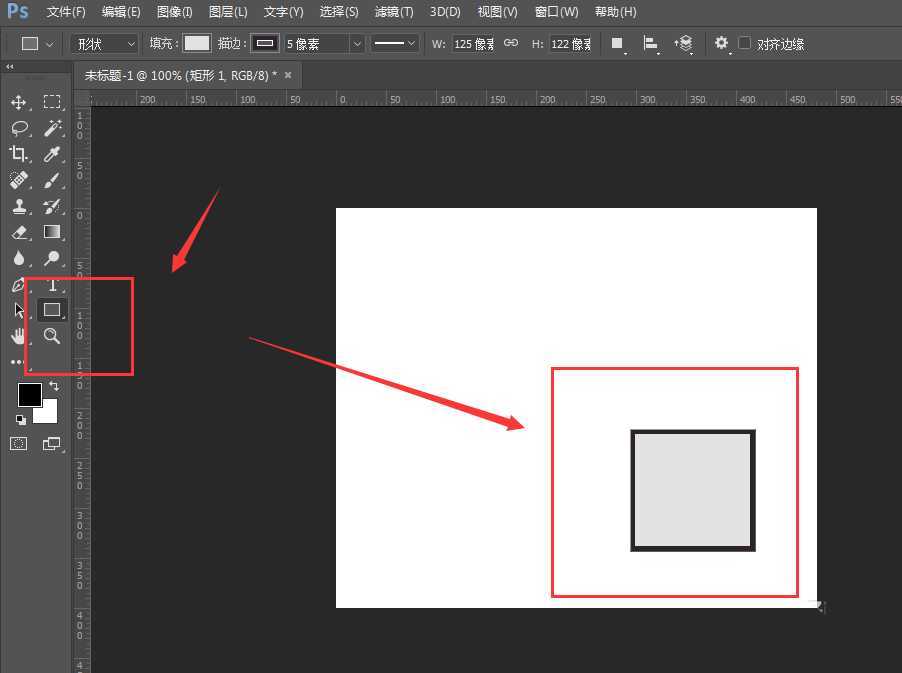The width and height of the screenshot is (902, 673).
Task: Choose the Eyedropper tool
Action: [52, 154]
